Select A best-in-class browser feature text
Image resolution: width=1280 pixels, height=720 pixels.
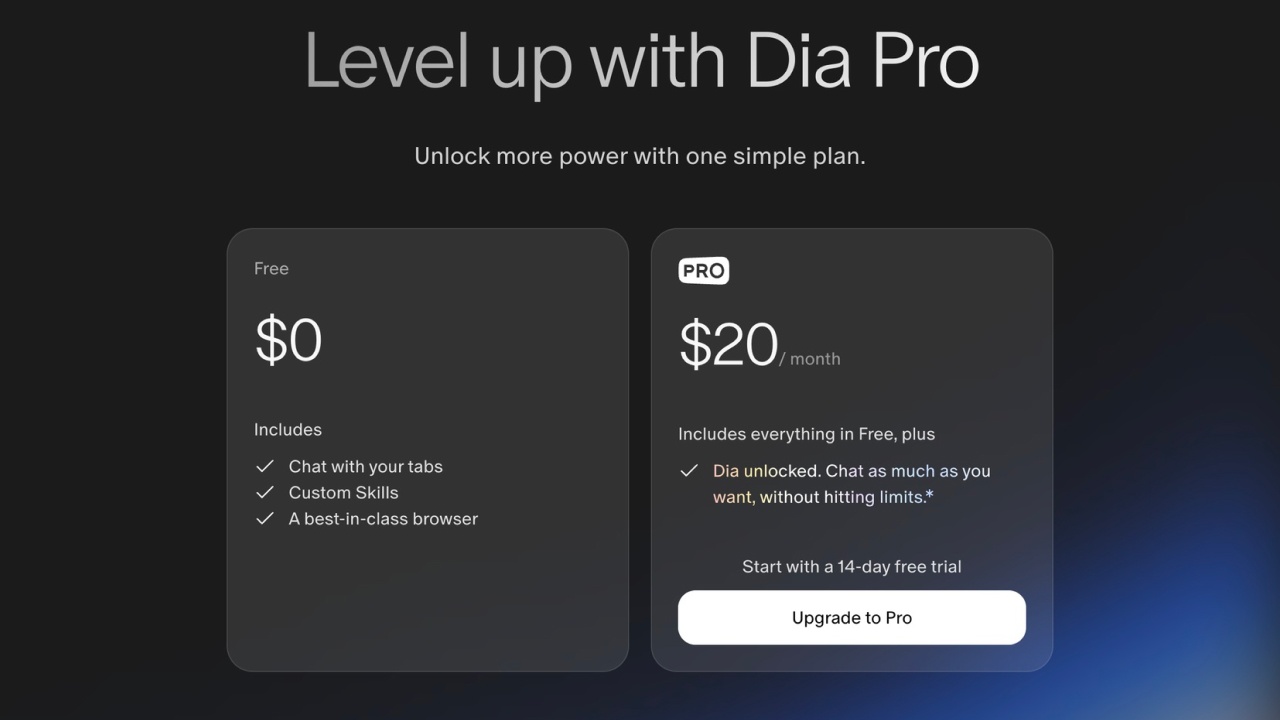click(383, 518)
